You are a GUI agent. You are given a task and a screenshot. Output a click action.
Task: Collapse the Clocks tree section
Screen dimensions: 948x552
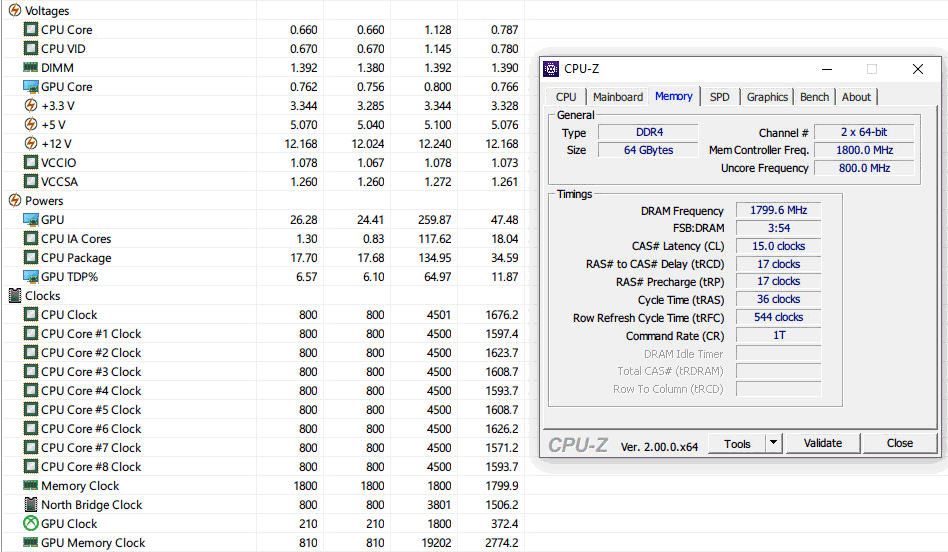click(15, 295)
